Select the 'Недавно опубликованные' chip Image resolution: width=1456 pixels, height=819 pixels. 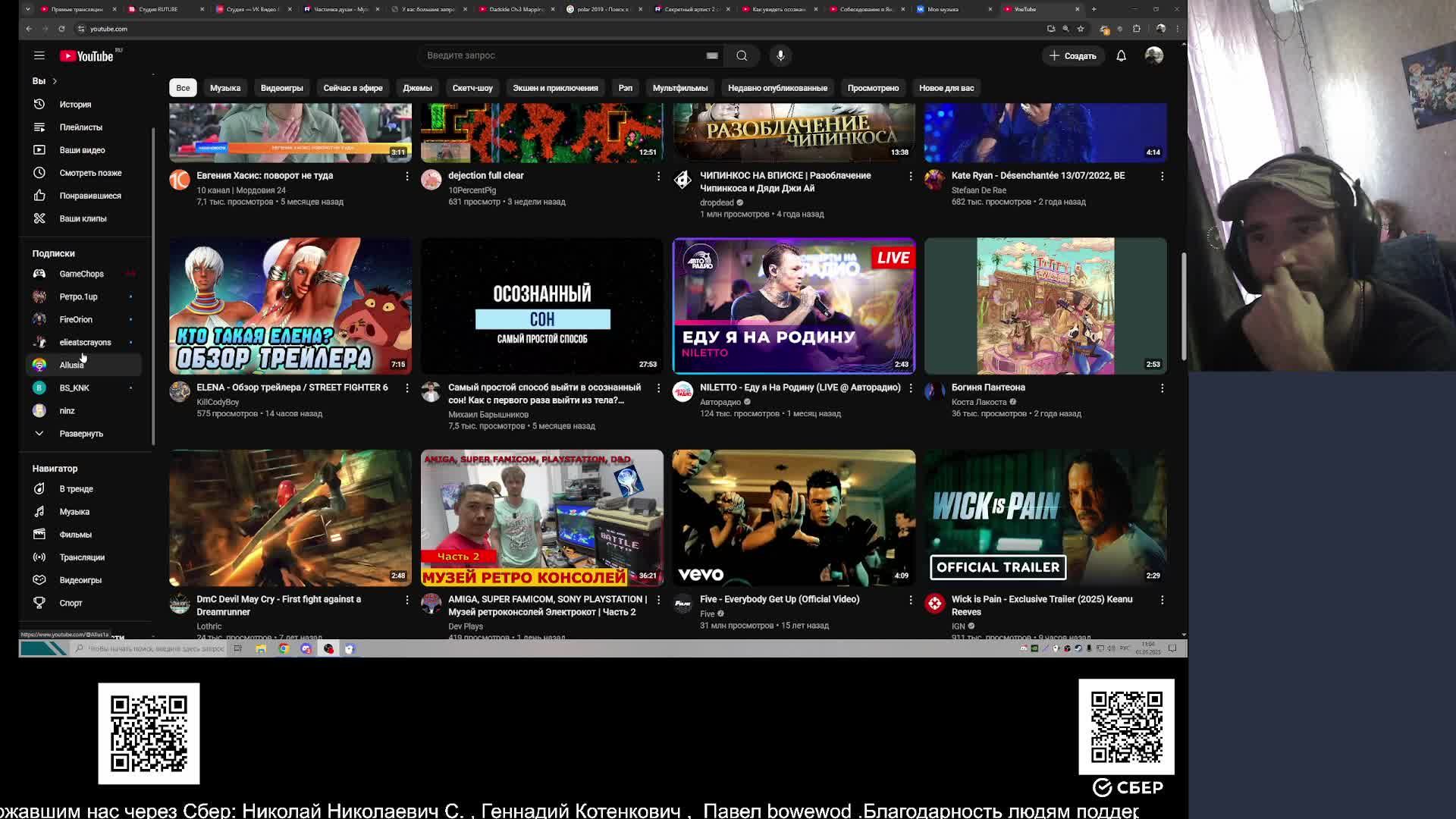point(777,88)
